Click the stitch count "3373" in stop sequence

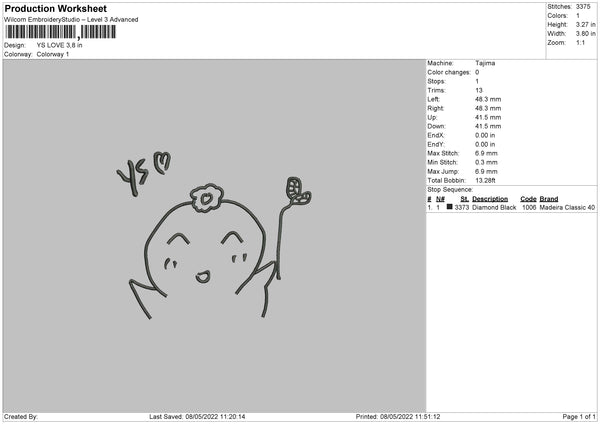[462, 207]
